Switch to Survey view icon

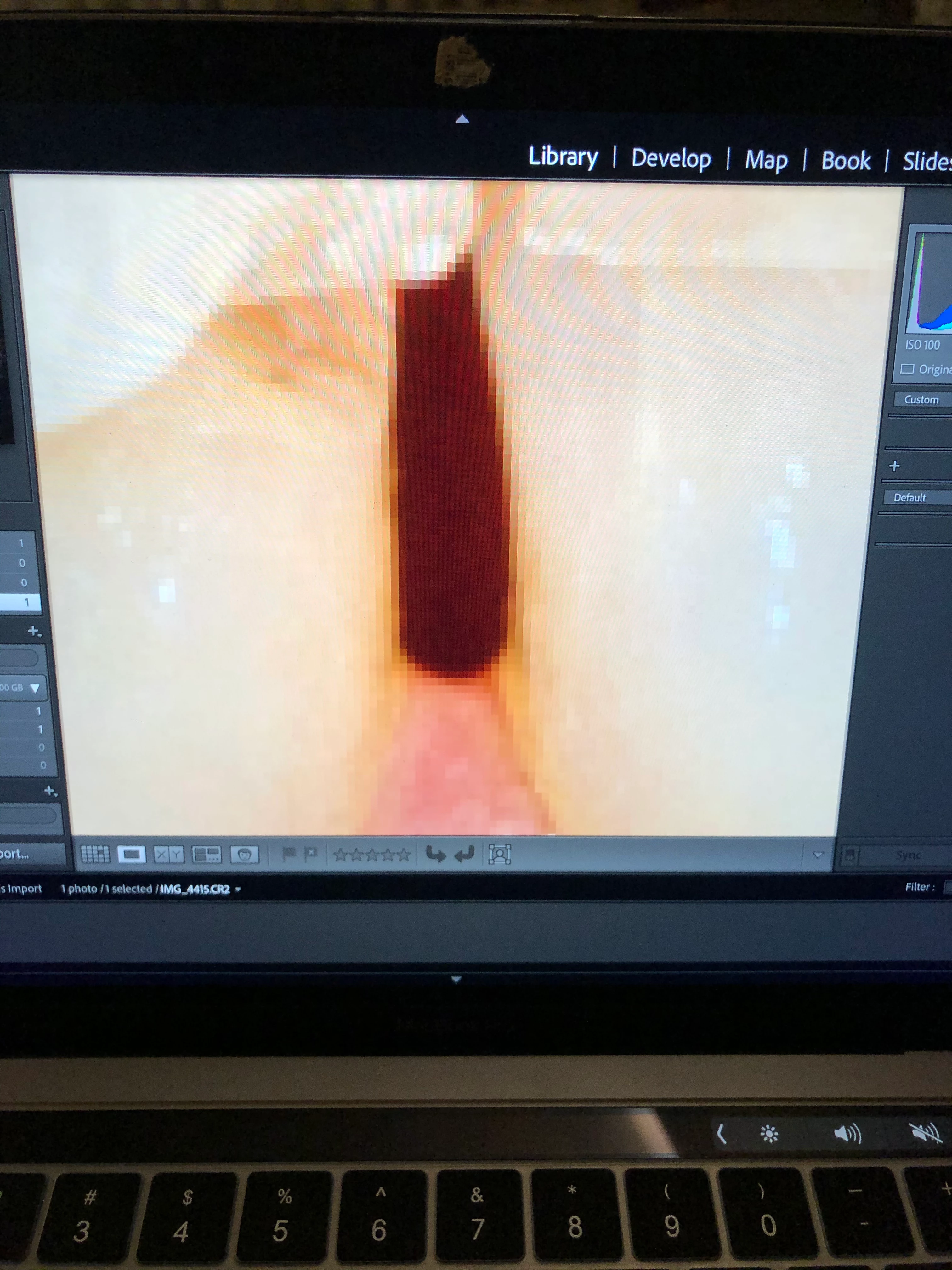pos(207,855)
